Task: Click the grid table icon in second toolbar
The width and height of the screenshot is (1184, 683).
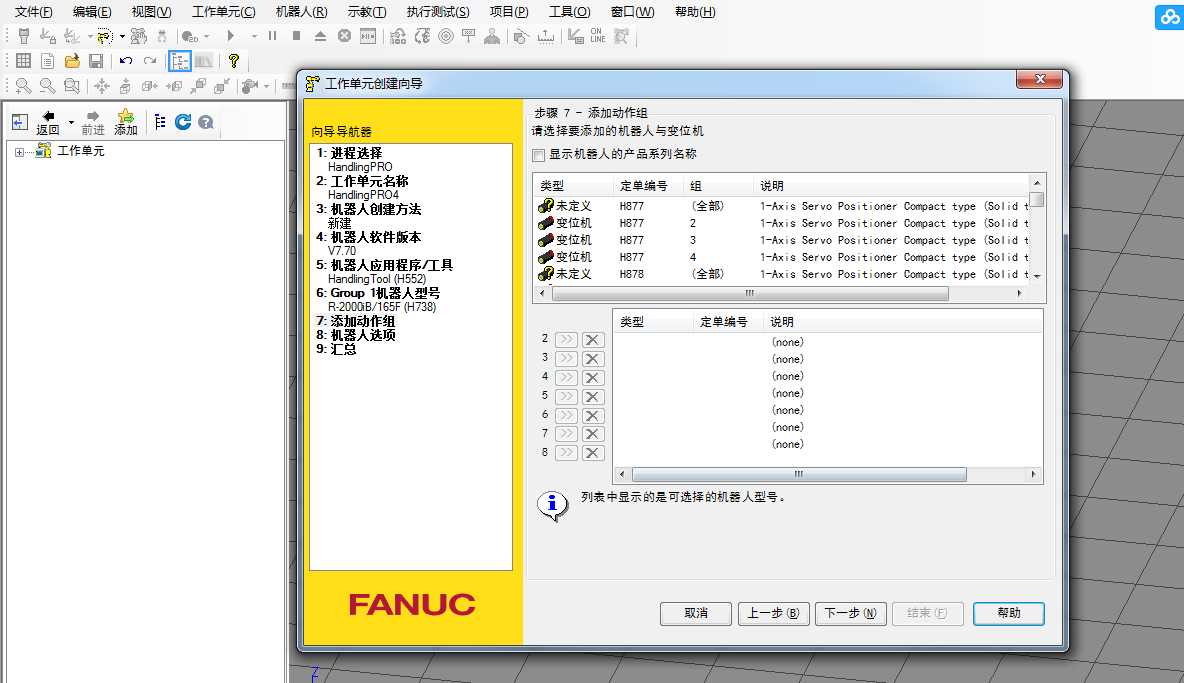Action: click(23, 60)
